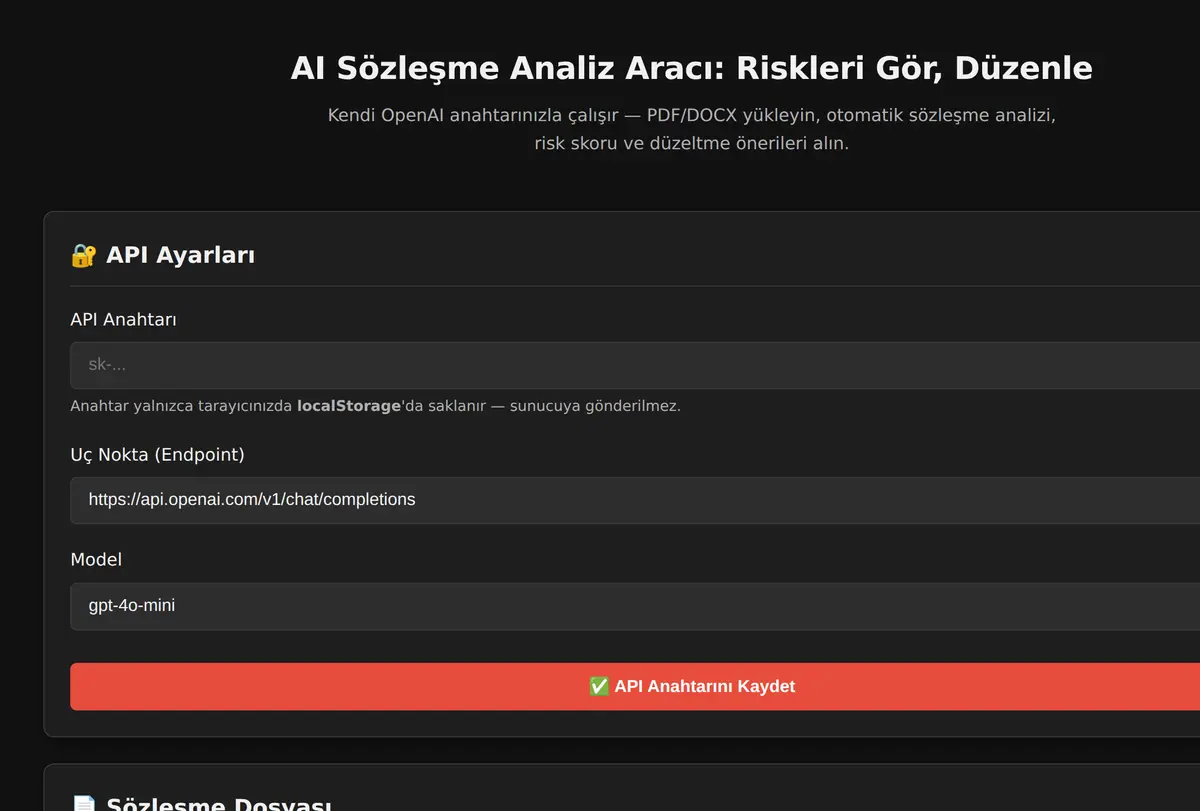Click the subtitle line risk skoru ve düzeltme
This screenshot has height=811, width=1200.
(x=691, y=143)
